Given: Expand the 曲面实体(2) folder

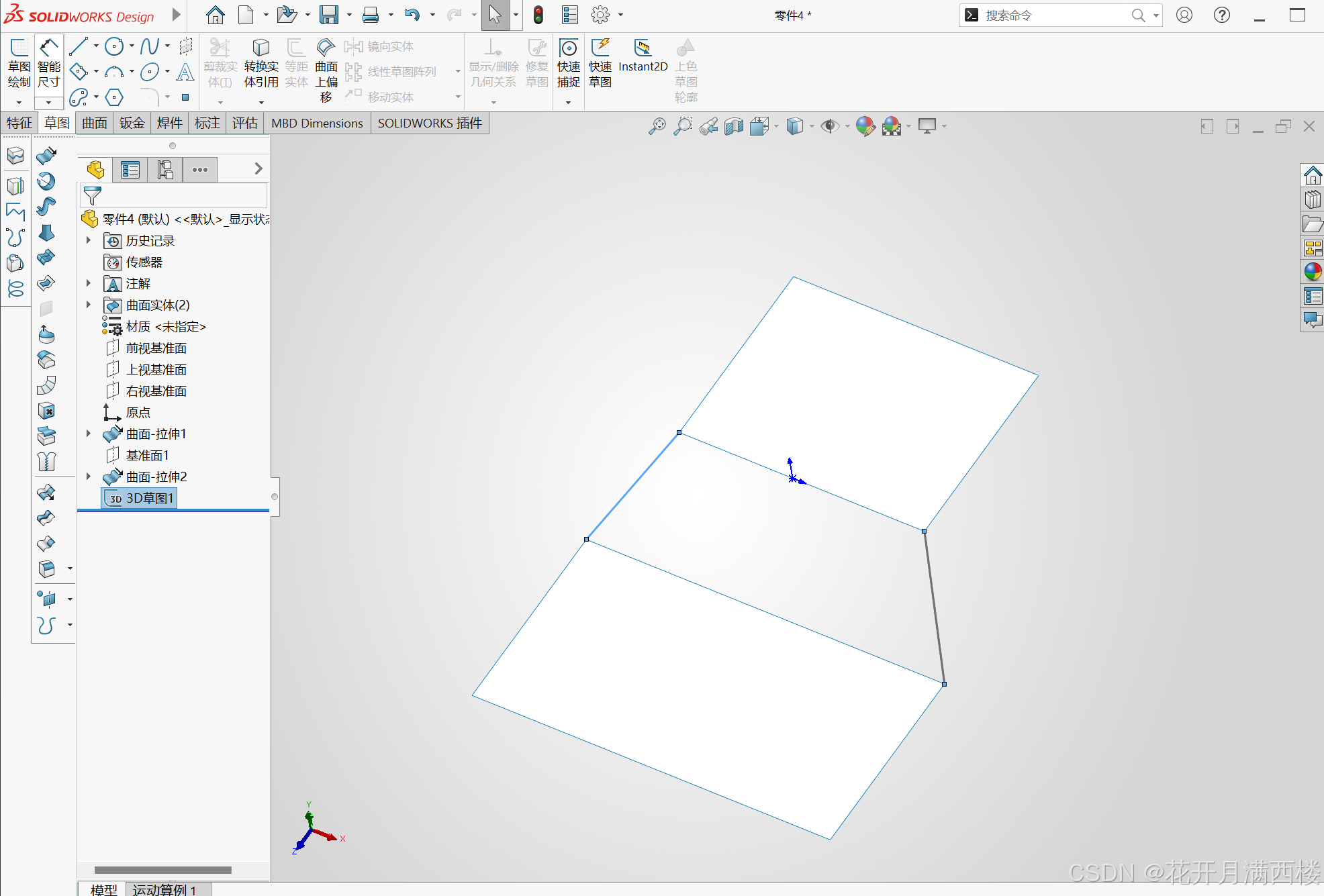Looking at the screenshot, I should pos(89,305).
